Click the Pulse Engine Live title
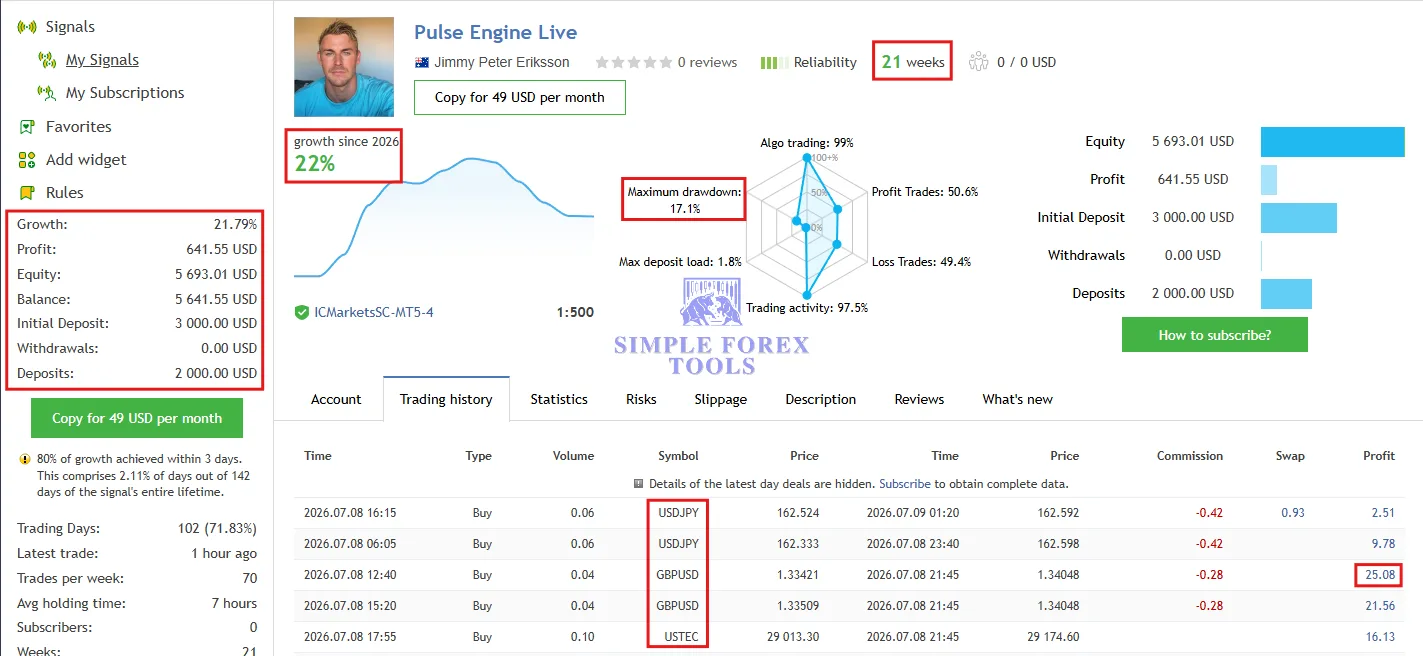1423x656 pixels. tap(495, 32)
